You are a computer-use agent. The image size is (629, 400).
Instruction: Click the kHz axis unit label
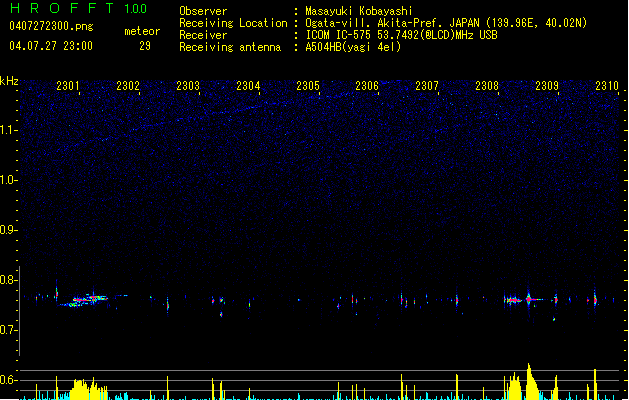pos(9,81)
